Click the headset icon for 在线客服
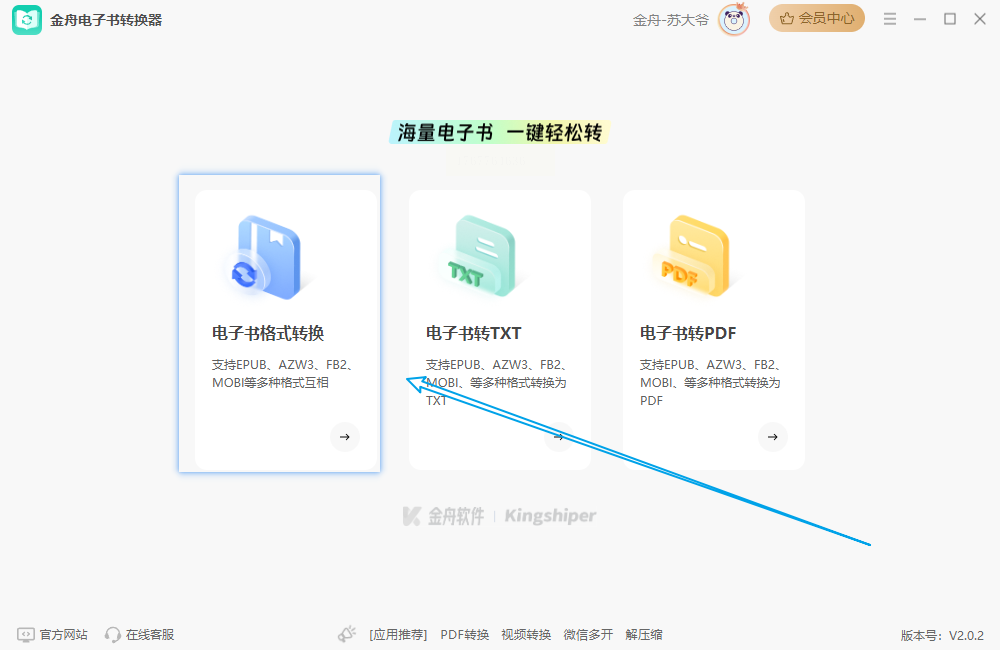Screen dimensions: 1000x650 coord(113,635)
